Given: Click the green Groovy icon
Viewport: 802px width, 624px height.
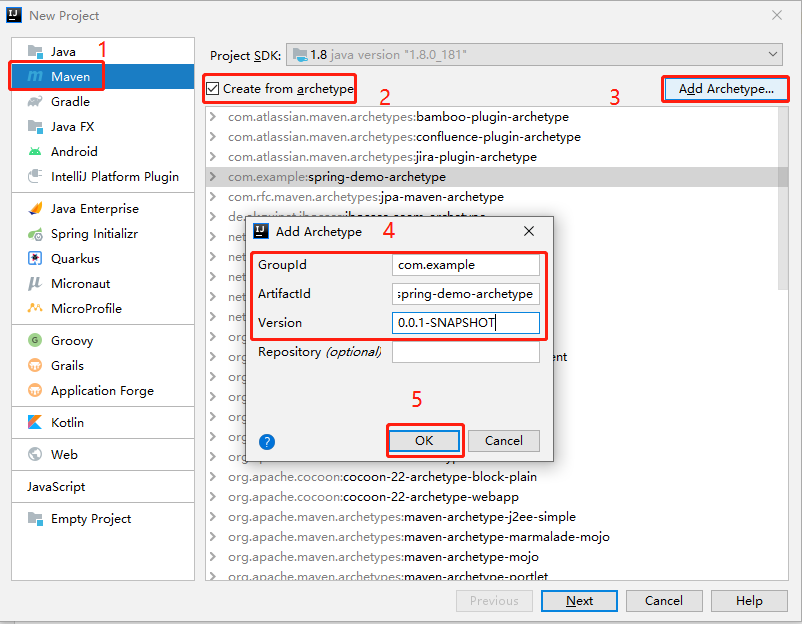Looking at the screenshot, I should point(35,340).
